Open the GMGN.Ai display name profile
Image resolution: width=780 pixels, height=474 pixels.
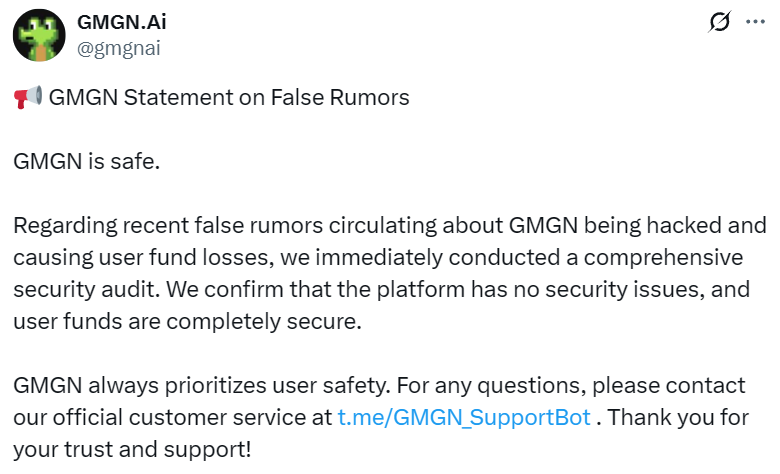(x=118, y=22)
